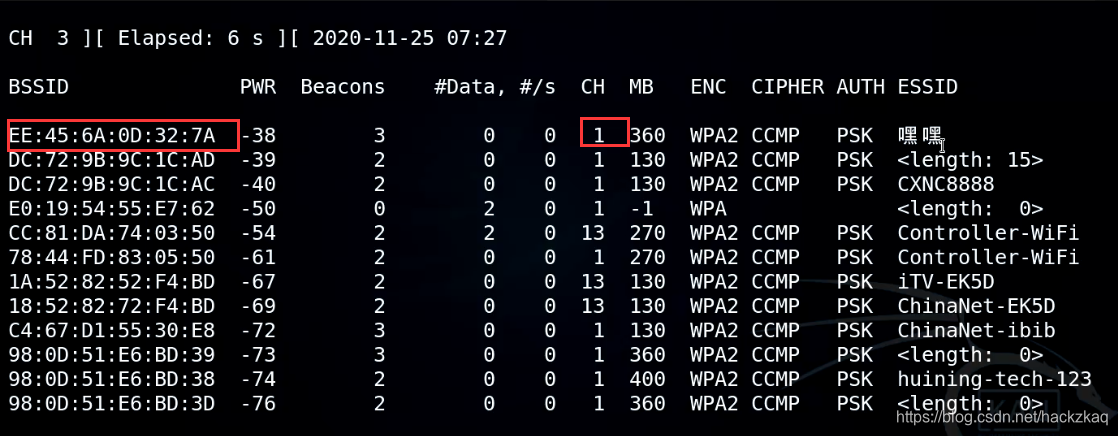The image size is (1118, 436).
Task: Click the PWR value -50
Action: click(x=258, y=209)
